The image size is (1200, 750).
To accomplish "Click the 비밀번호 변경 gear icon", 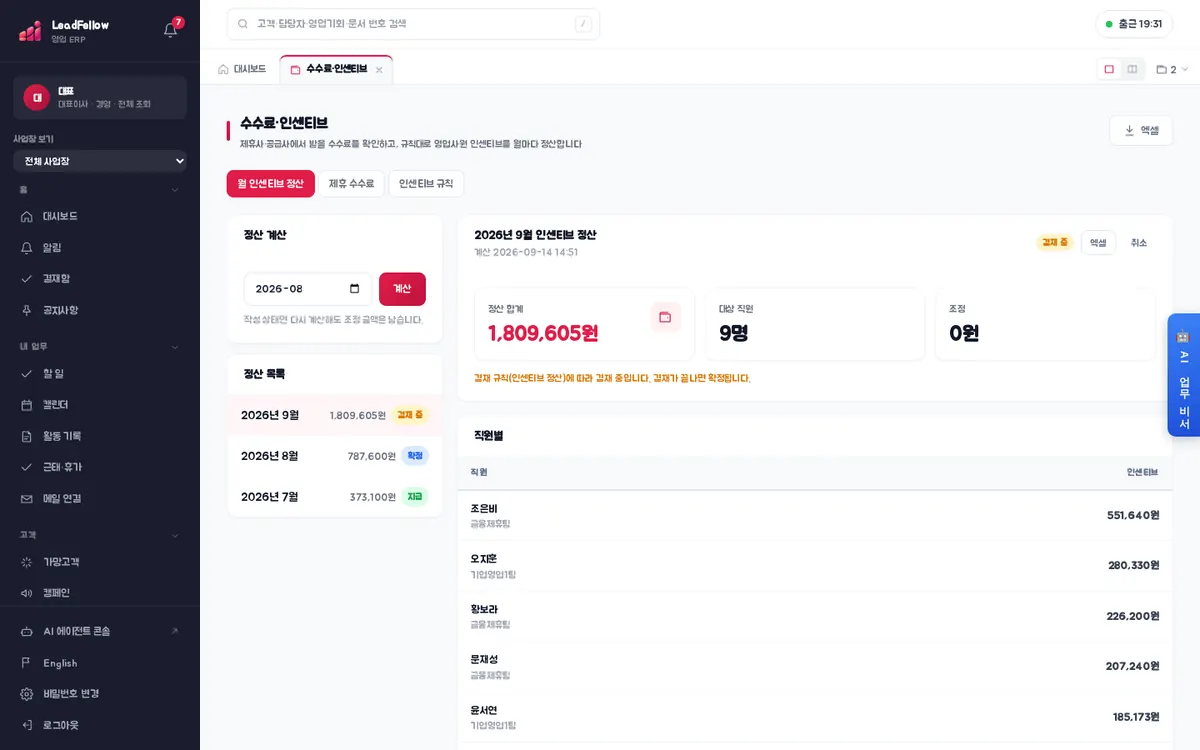I will click(x=27, y=694).
